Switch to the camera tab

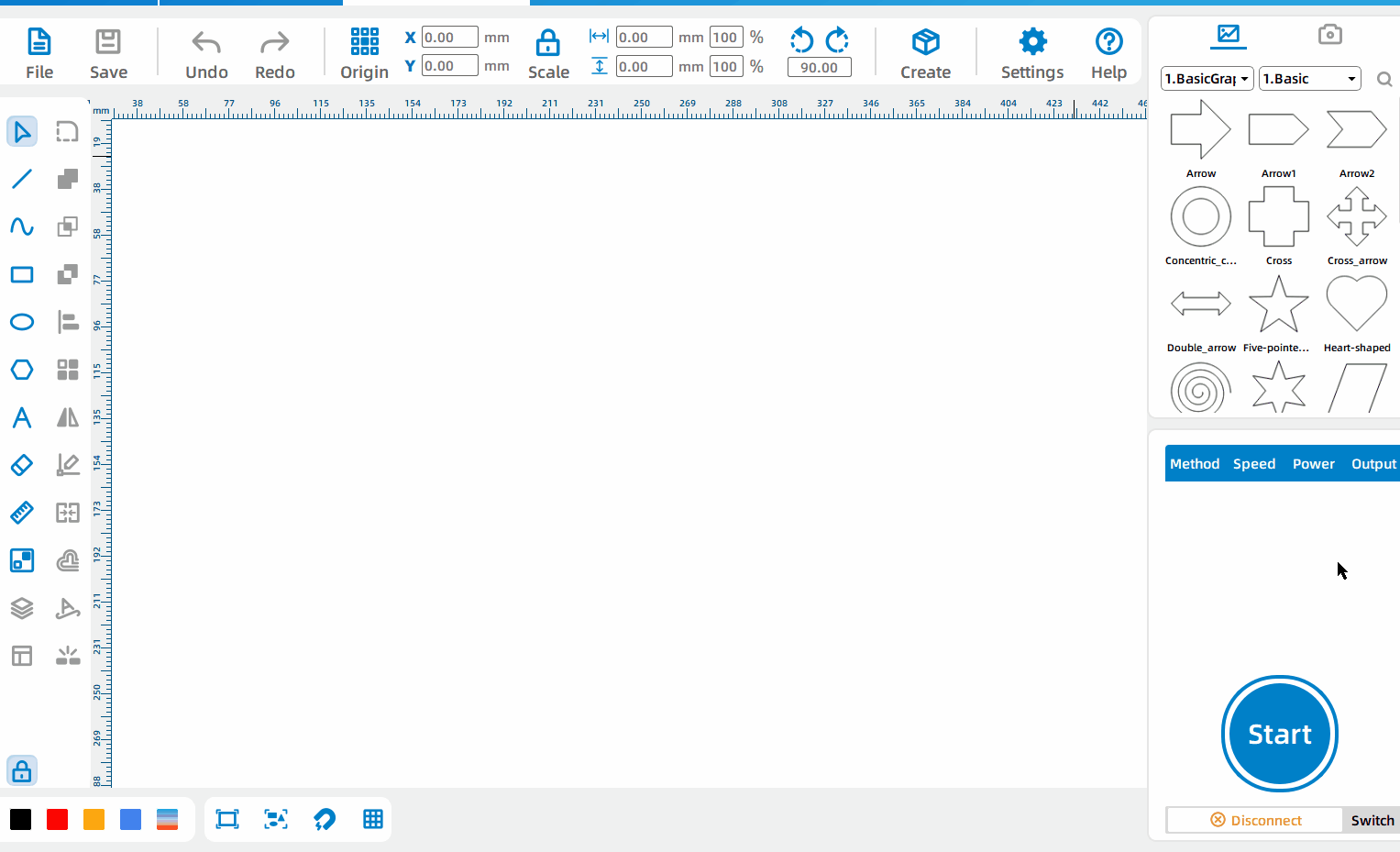pos(1329,35)
